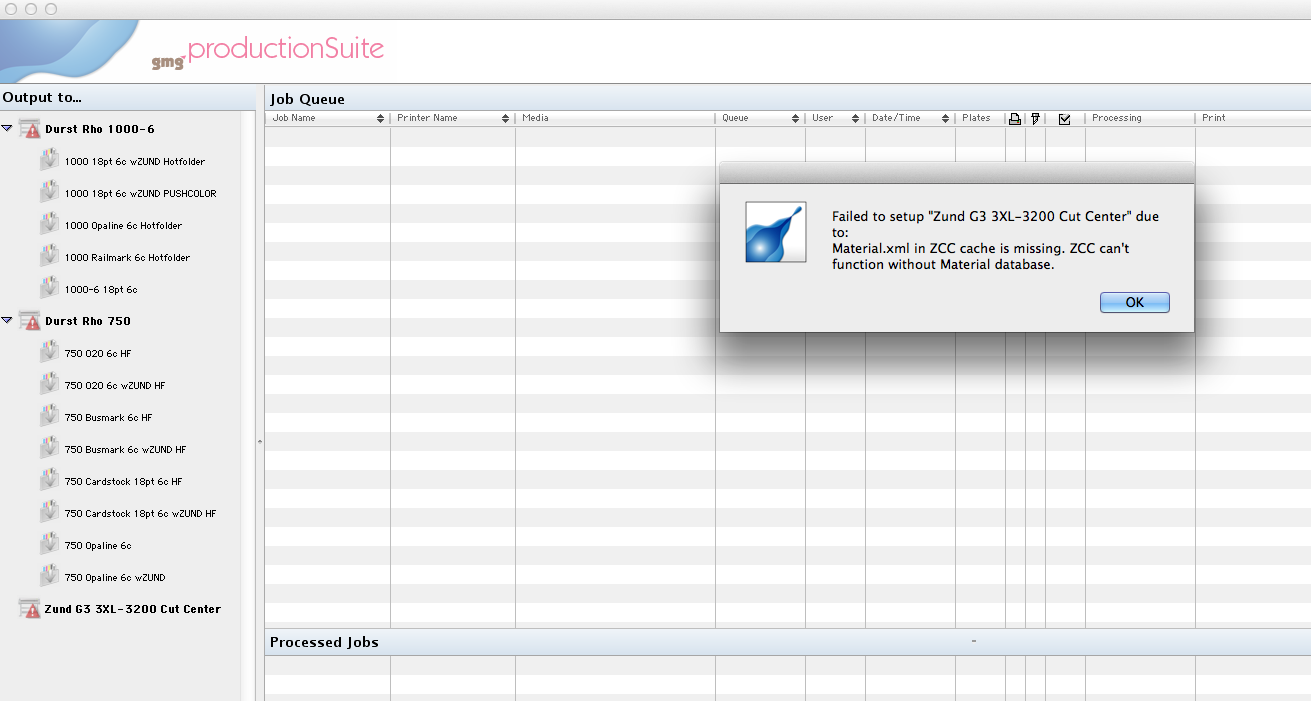Click the Plates column header
Viewport: 1311px width, 701px height.
pyautogui.click(x=980, y=118)
